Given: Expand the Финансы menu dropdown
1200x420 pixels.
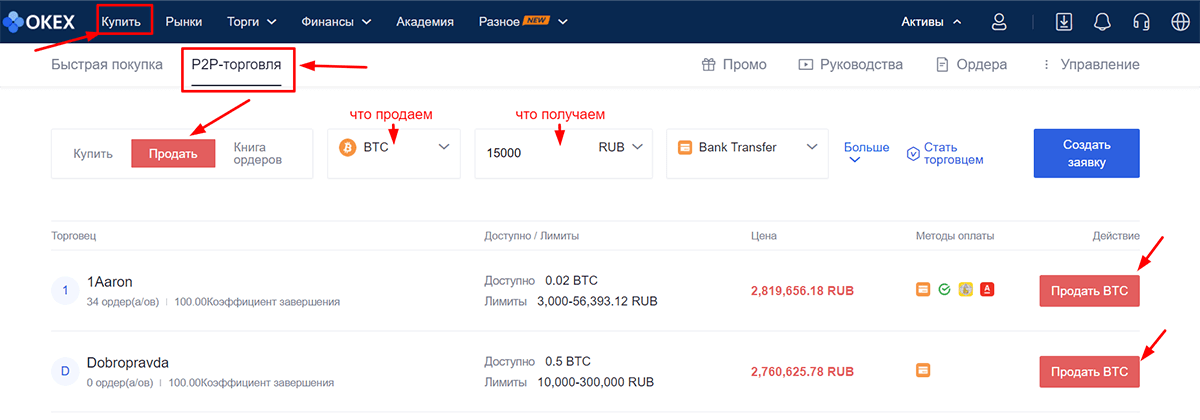Looking at the screenshot, I should coord(336,21).
